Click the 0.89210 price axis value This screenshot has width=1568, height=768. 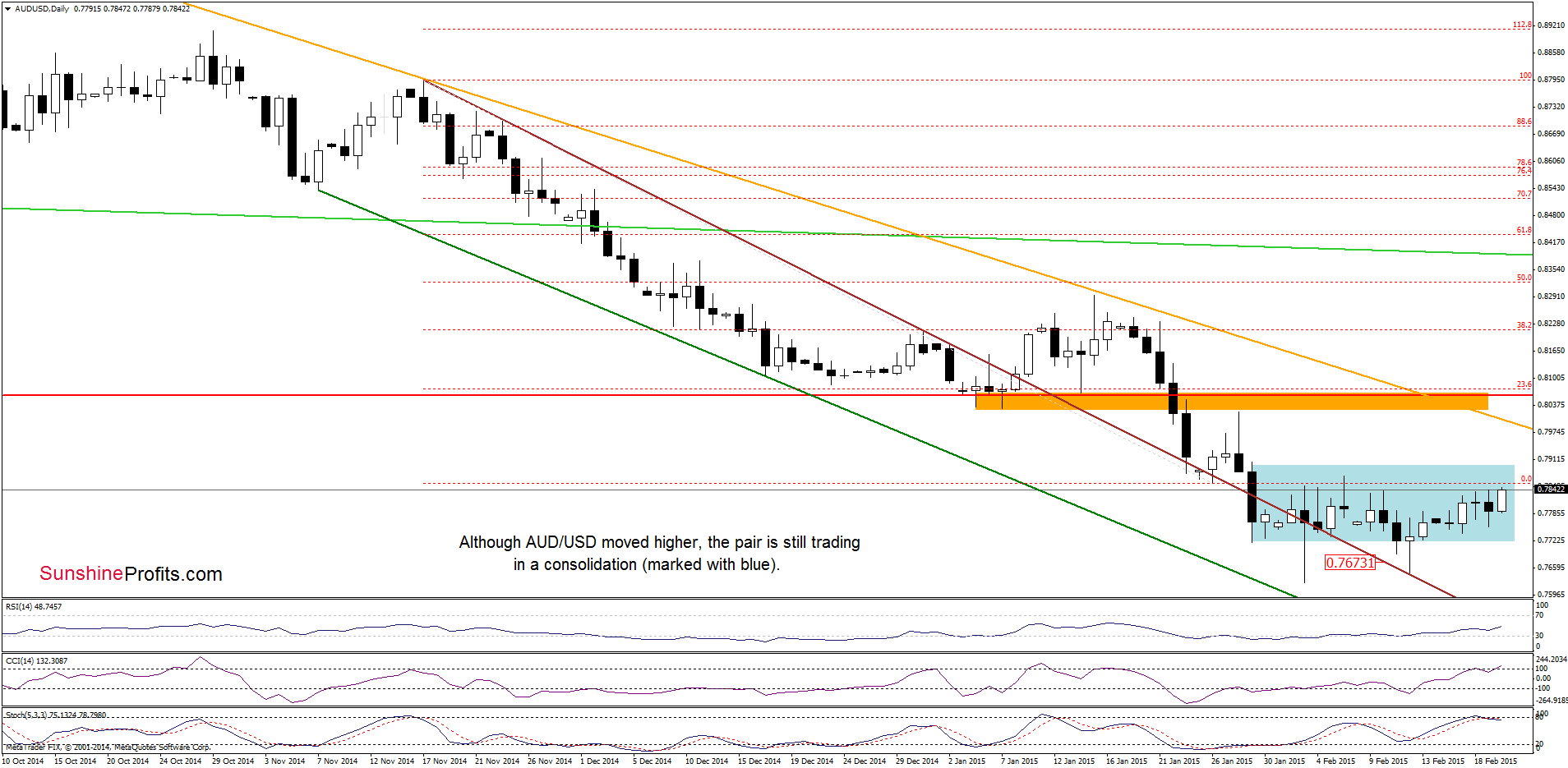(x=1552, y=25)
